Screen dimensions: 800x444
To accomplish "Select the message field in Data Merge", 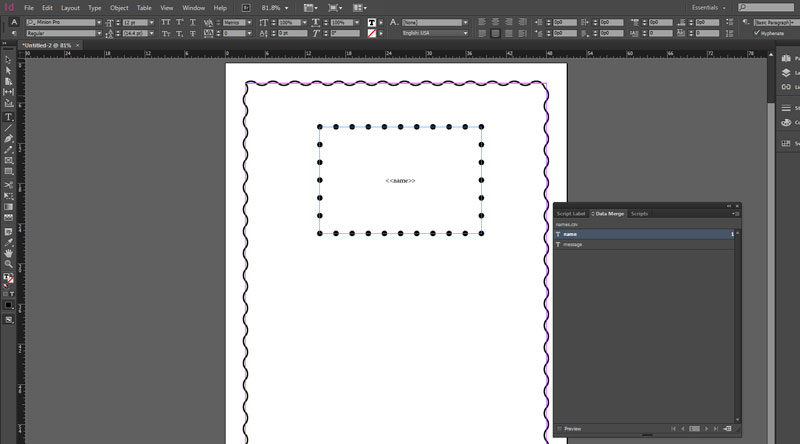I will (644, 244).
